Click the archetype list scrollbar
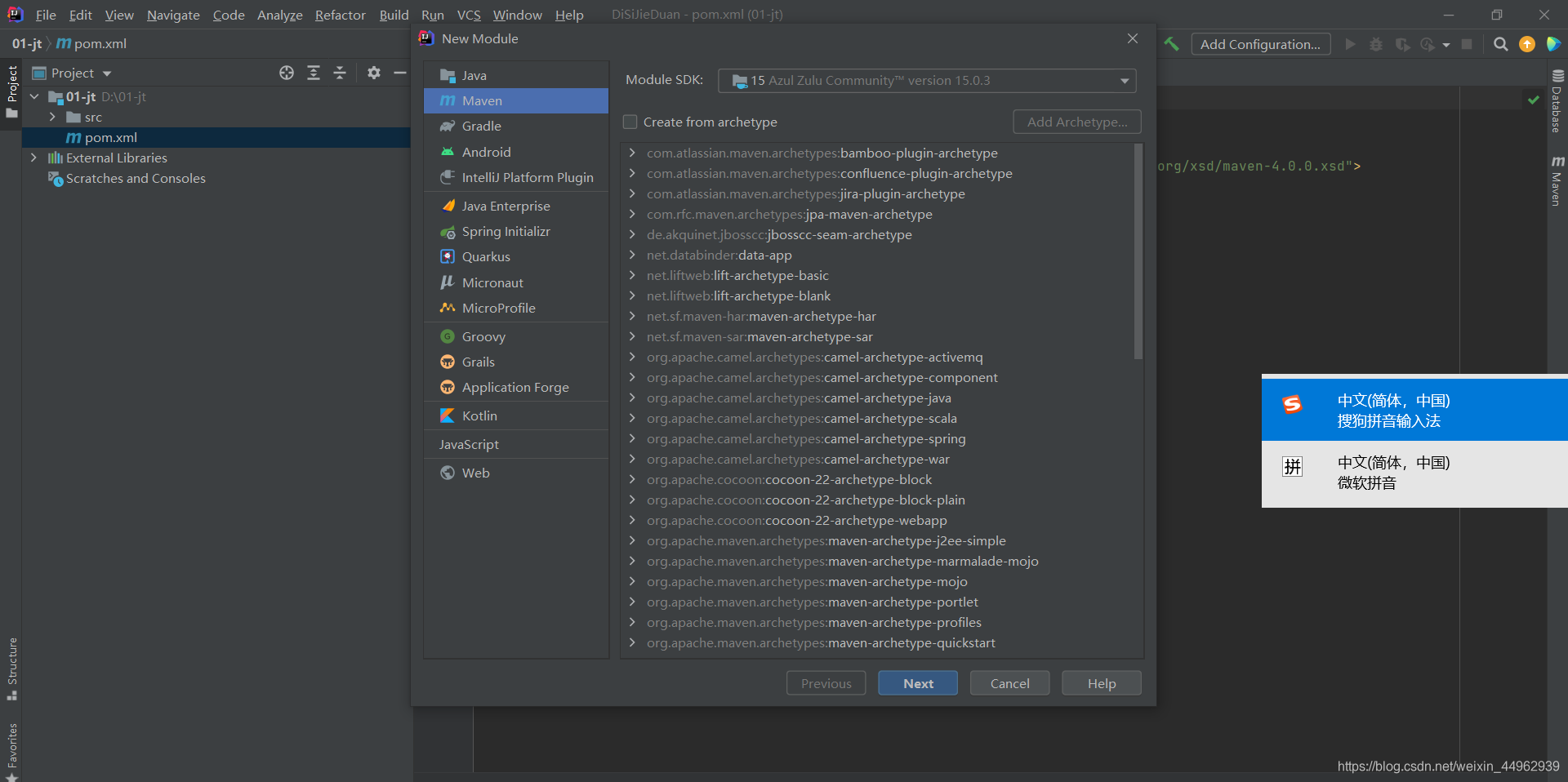The width and height of the screenshot is (1568, 782). tap(1138, 251)
